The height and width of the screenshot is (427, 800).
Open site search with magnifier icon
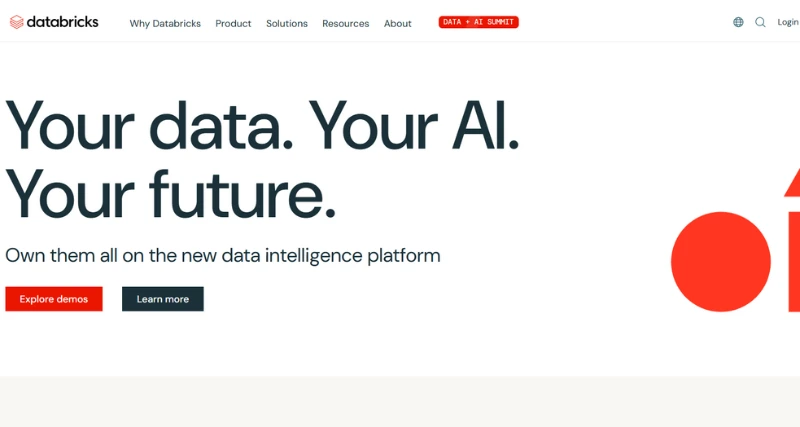pos(760,22)
